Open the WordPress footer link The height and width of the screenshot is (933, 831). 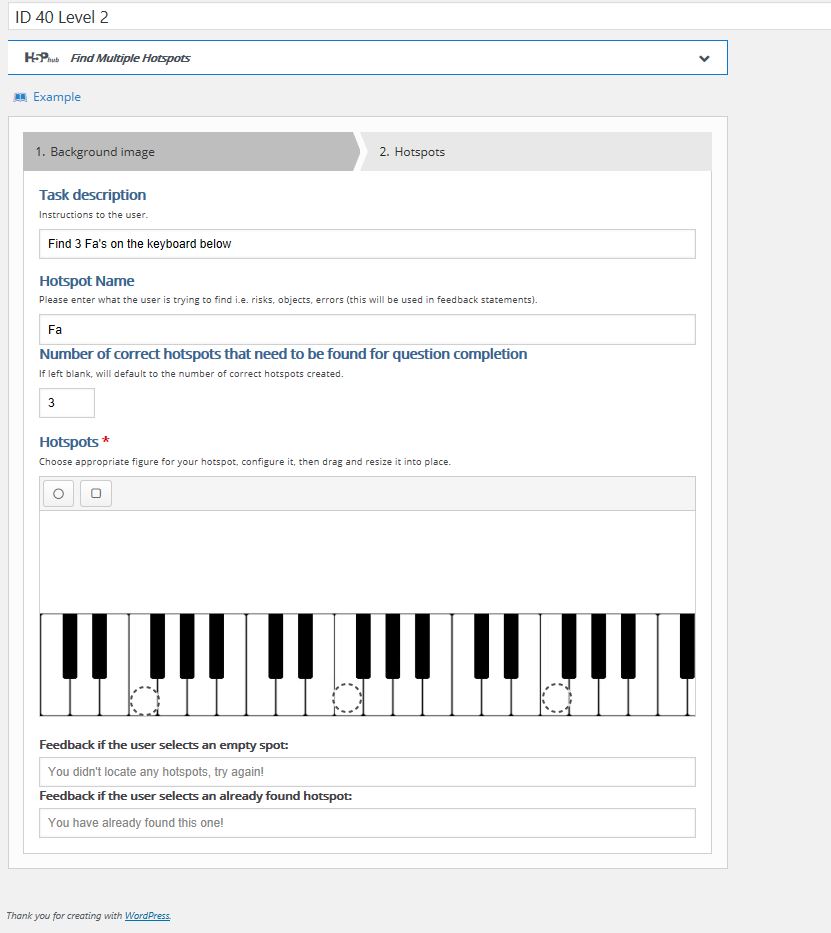(x=148, y=916)
